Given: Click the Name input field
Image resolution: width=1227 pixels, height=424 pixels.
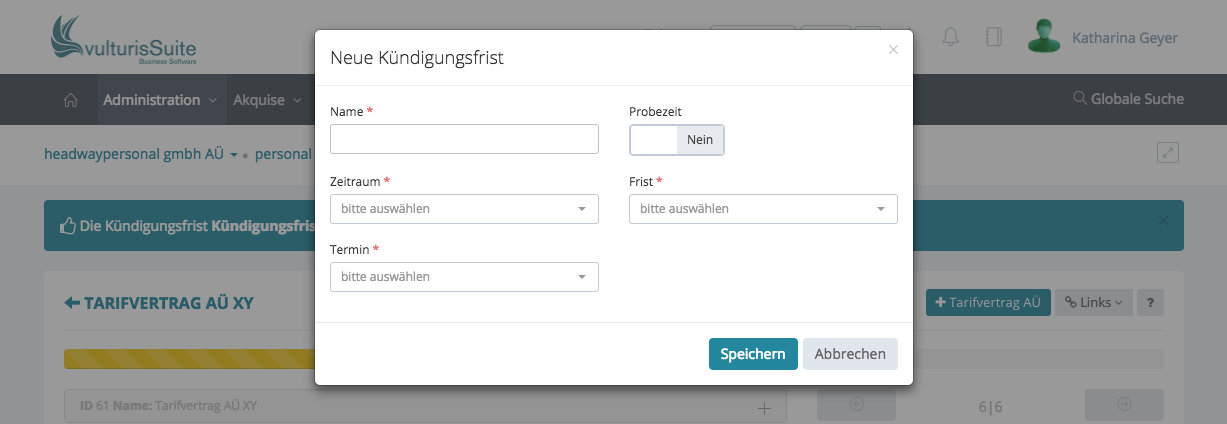Looking at the screenshot, I should 464,139.
